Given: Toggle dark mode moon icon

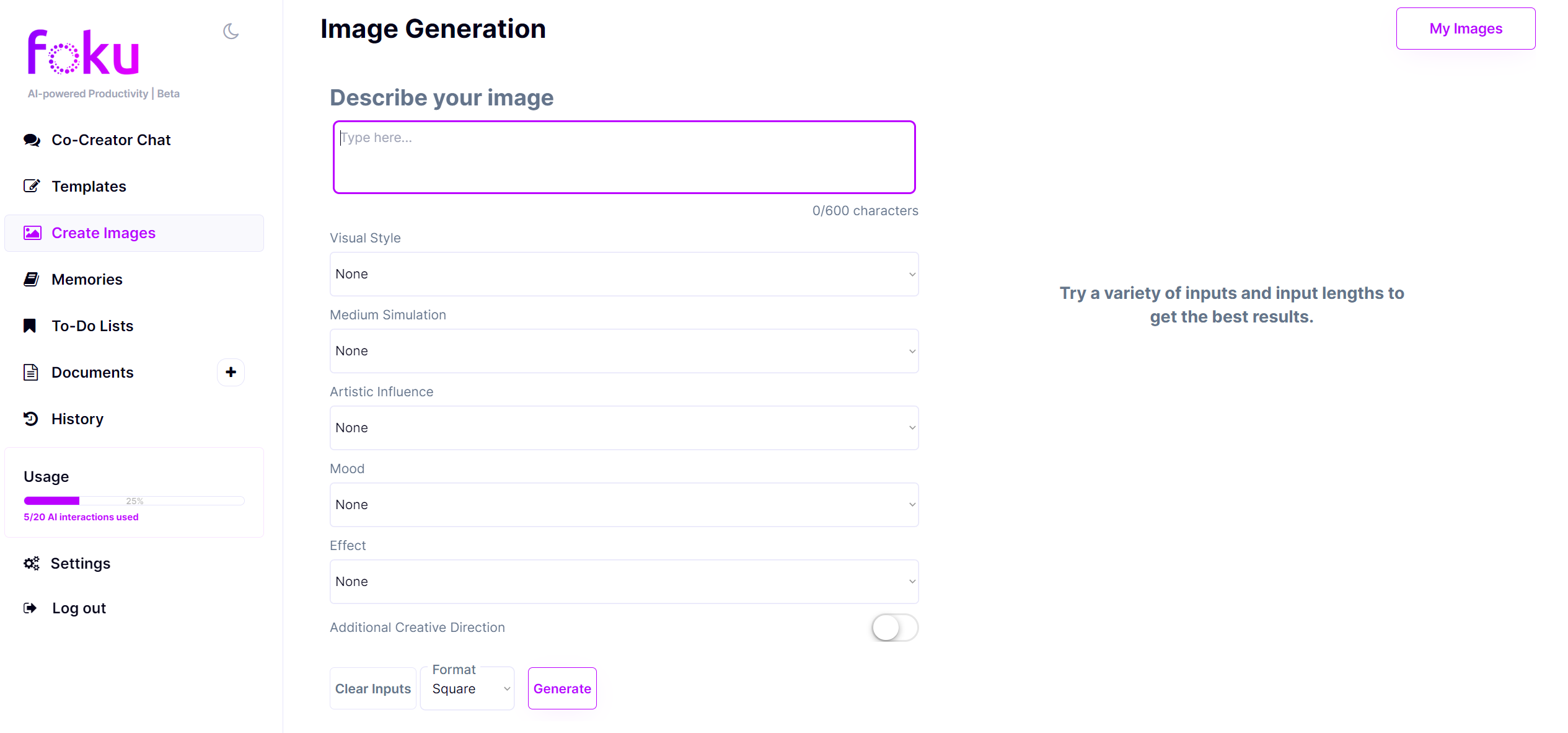Looking at the screenshot, I should click(231, 31).
